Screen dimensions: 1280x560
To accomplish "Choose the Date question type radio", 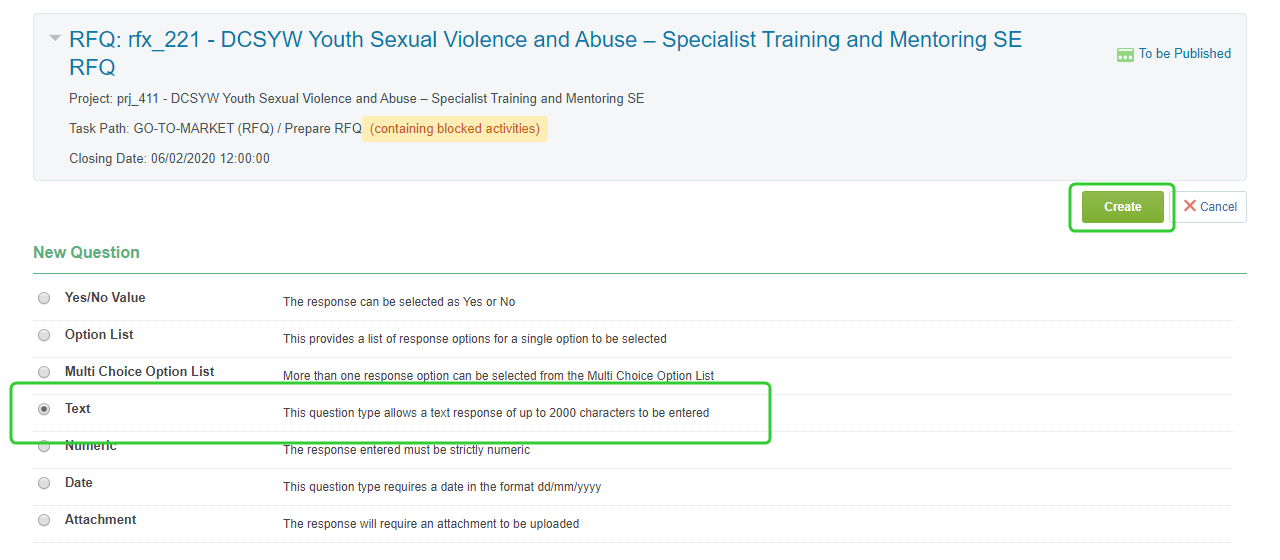I will click(x=44, y=483).
